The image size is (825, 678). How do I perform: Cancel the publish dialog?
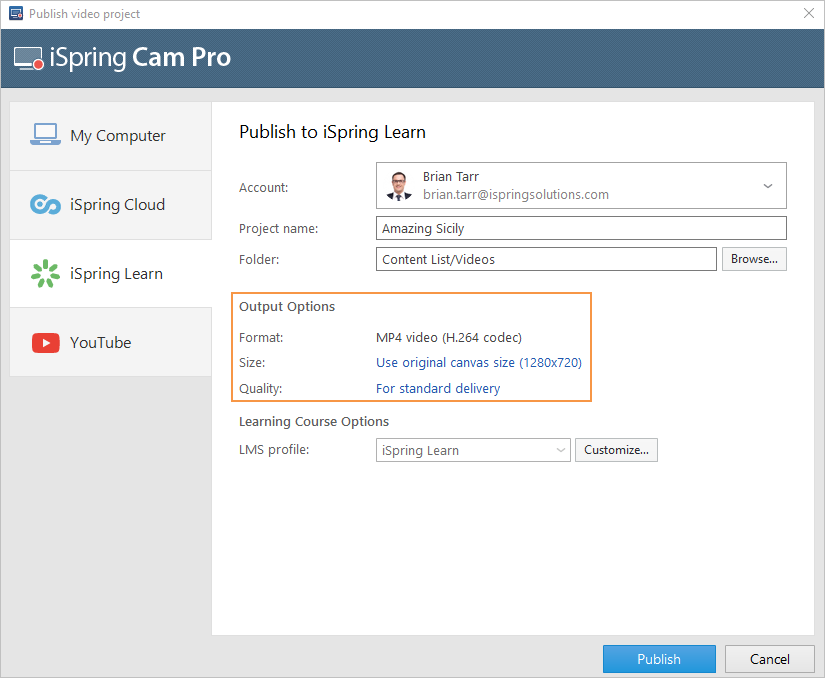[x=769, y=659]
